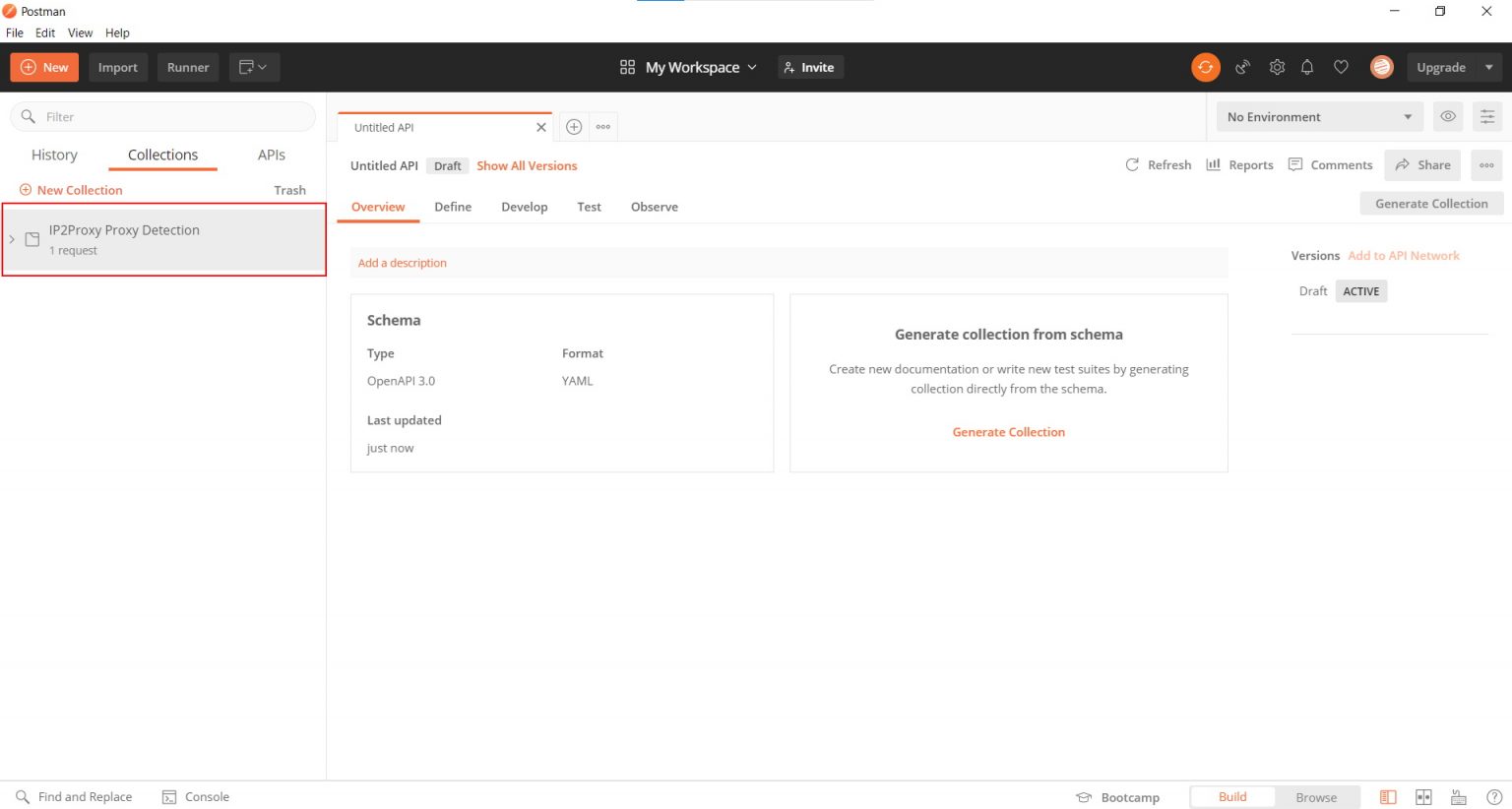Viewport: 1512px width, 809px height.
Task: Open the Runner window
Action: [x=187, y=67]
